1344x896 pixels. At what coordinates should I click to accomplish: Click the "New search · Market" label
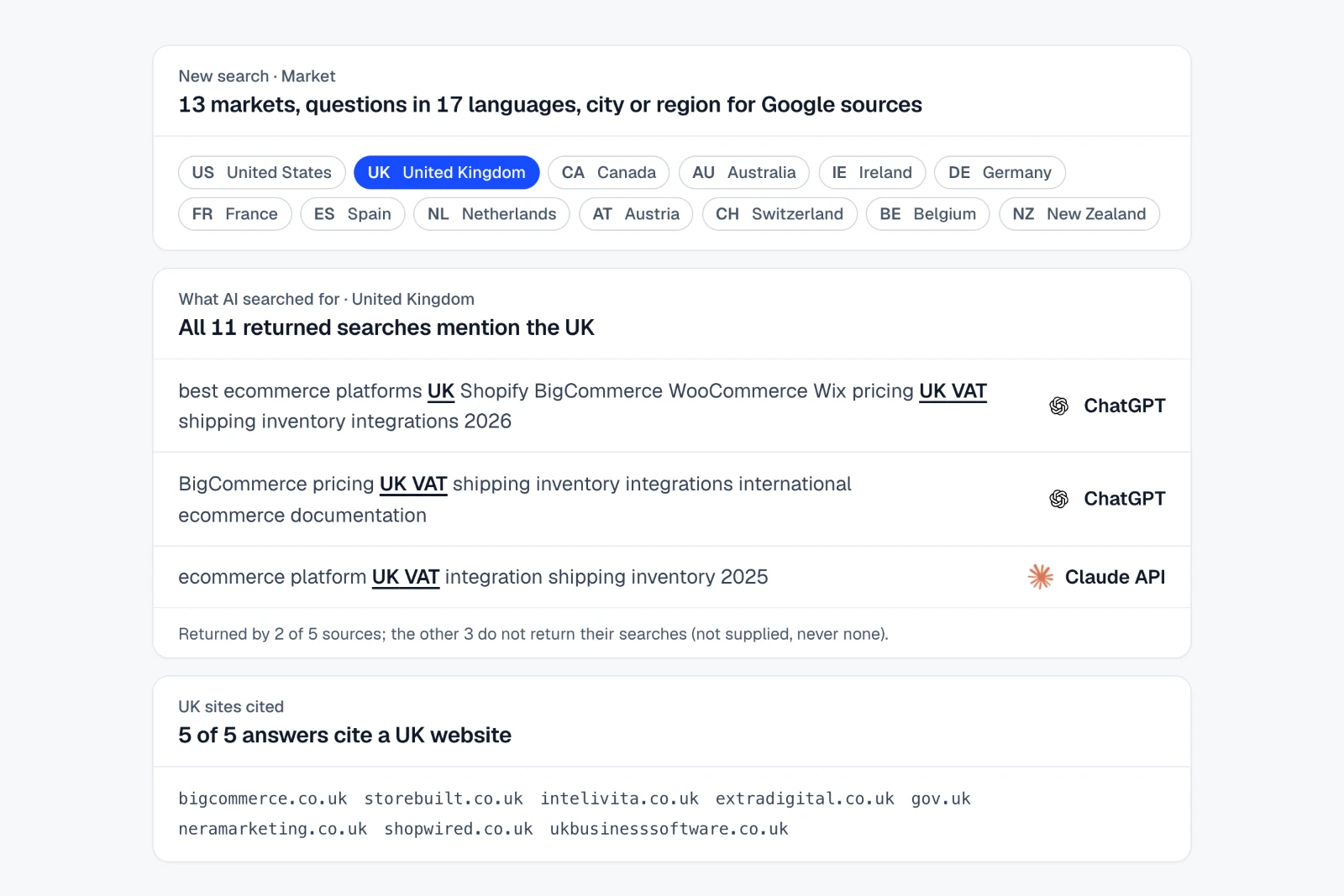(x=257, y=76)
